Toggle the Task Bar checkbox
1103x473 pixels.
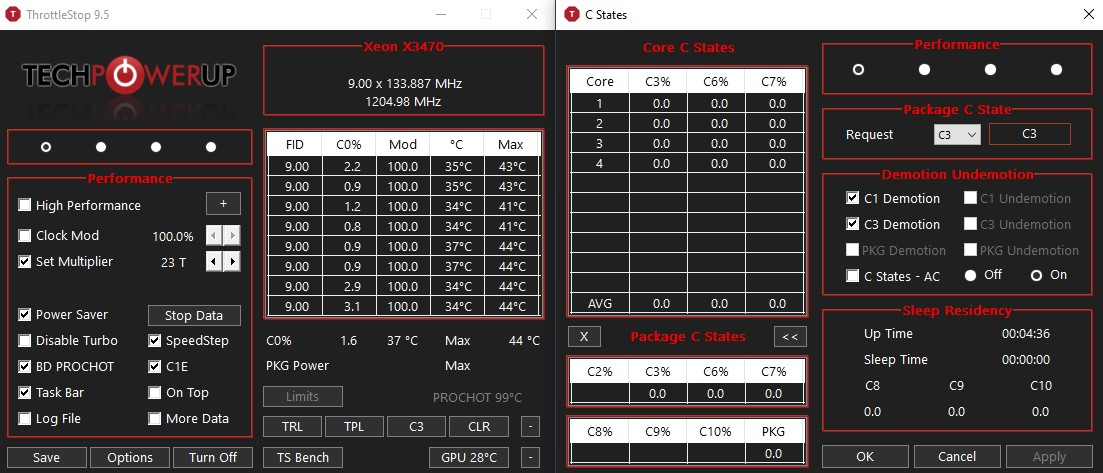pos(25,393)
